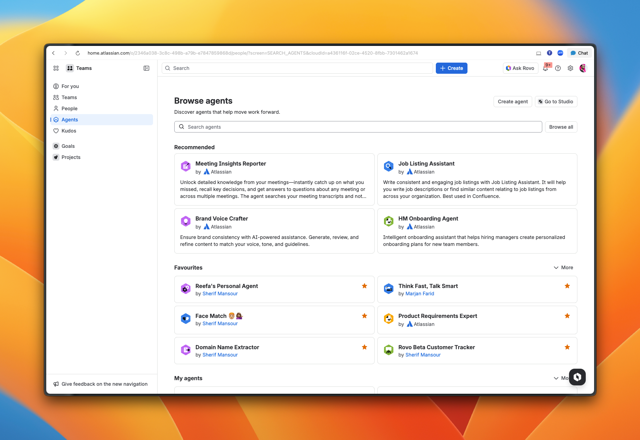Open Brand Voice Crafter title
Screen dimensions: 640x440
pos(222,218)
